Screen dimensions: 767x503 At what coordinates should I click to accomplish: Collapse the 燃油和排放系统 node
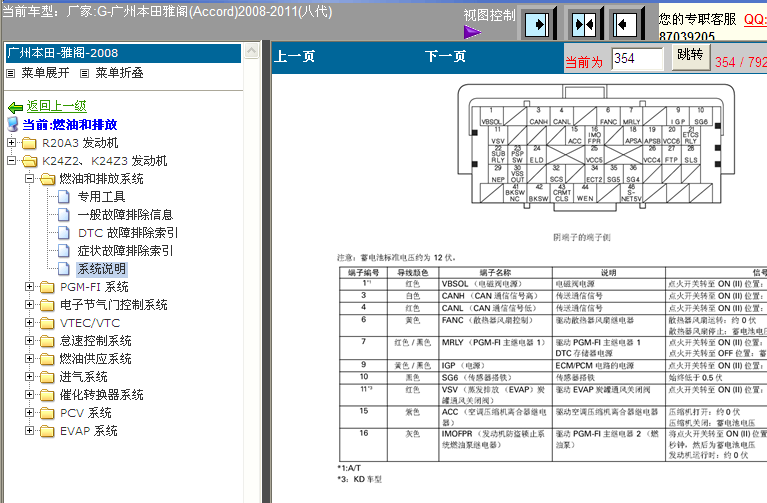click(x=29, y=179)
